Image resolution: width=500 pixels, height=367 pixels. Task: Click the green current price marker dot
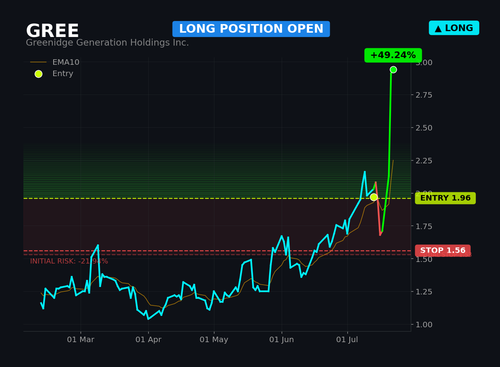(x=393, y=70)
